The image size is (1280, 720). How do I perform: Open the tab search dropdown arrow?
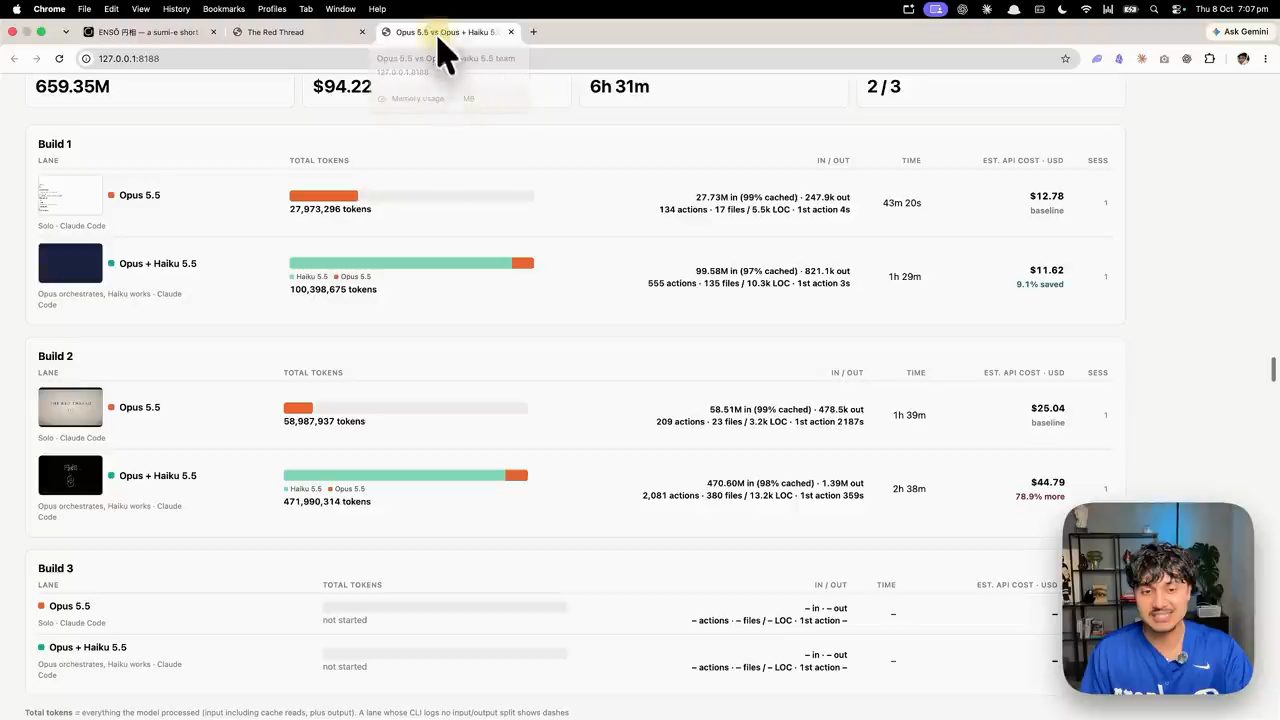66,32
